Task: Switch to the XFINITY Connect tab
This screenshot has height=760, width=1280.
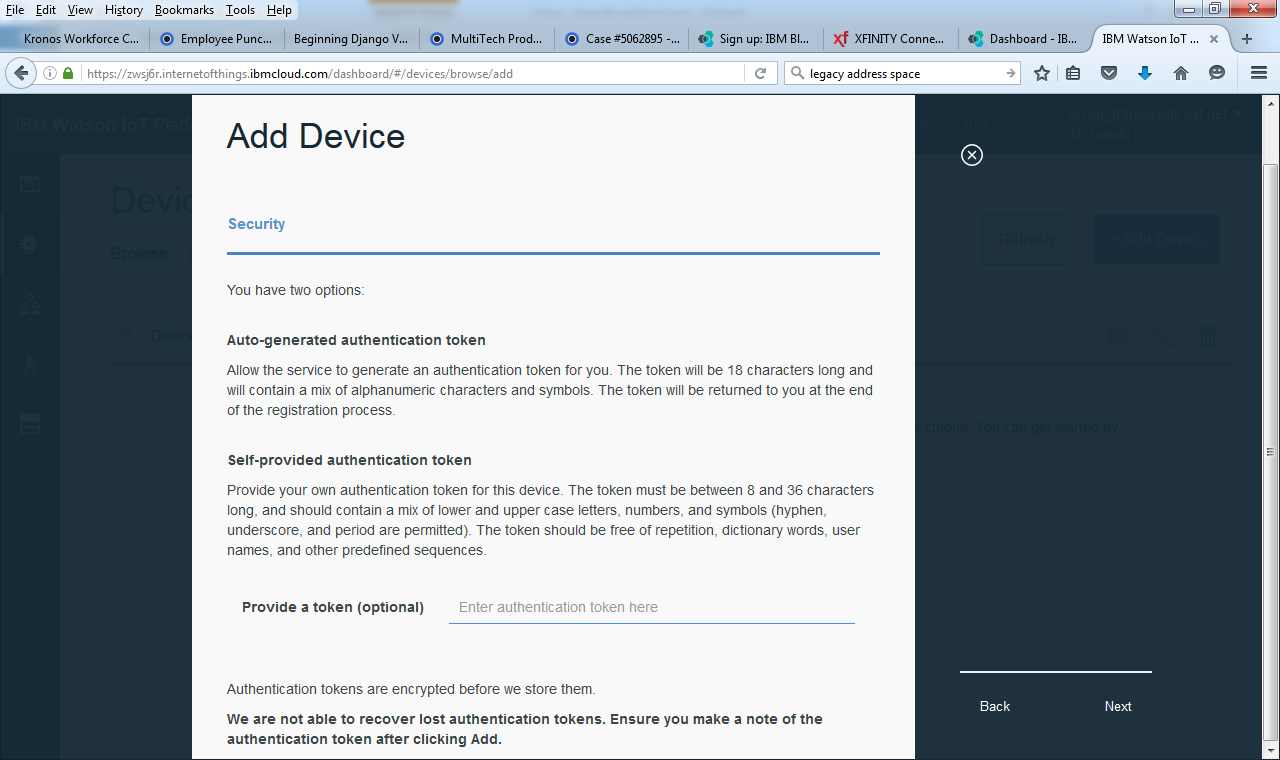Action: (x=890, y=39)
